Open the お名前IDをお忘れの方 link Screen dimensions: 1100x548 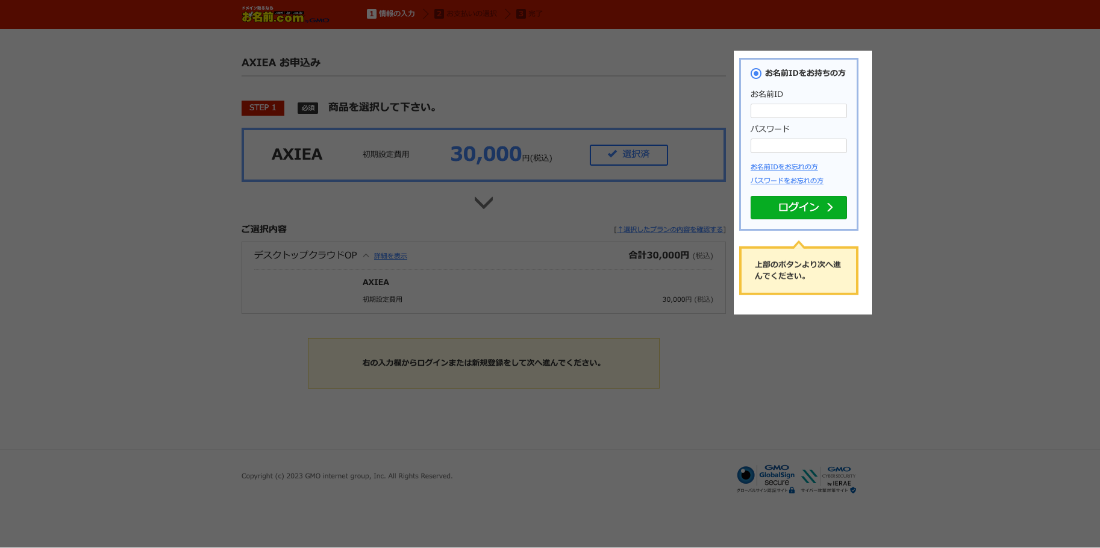click(784, 167)
